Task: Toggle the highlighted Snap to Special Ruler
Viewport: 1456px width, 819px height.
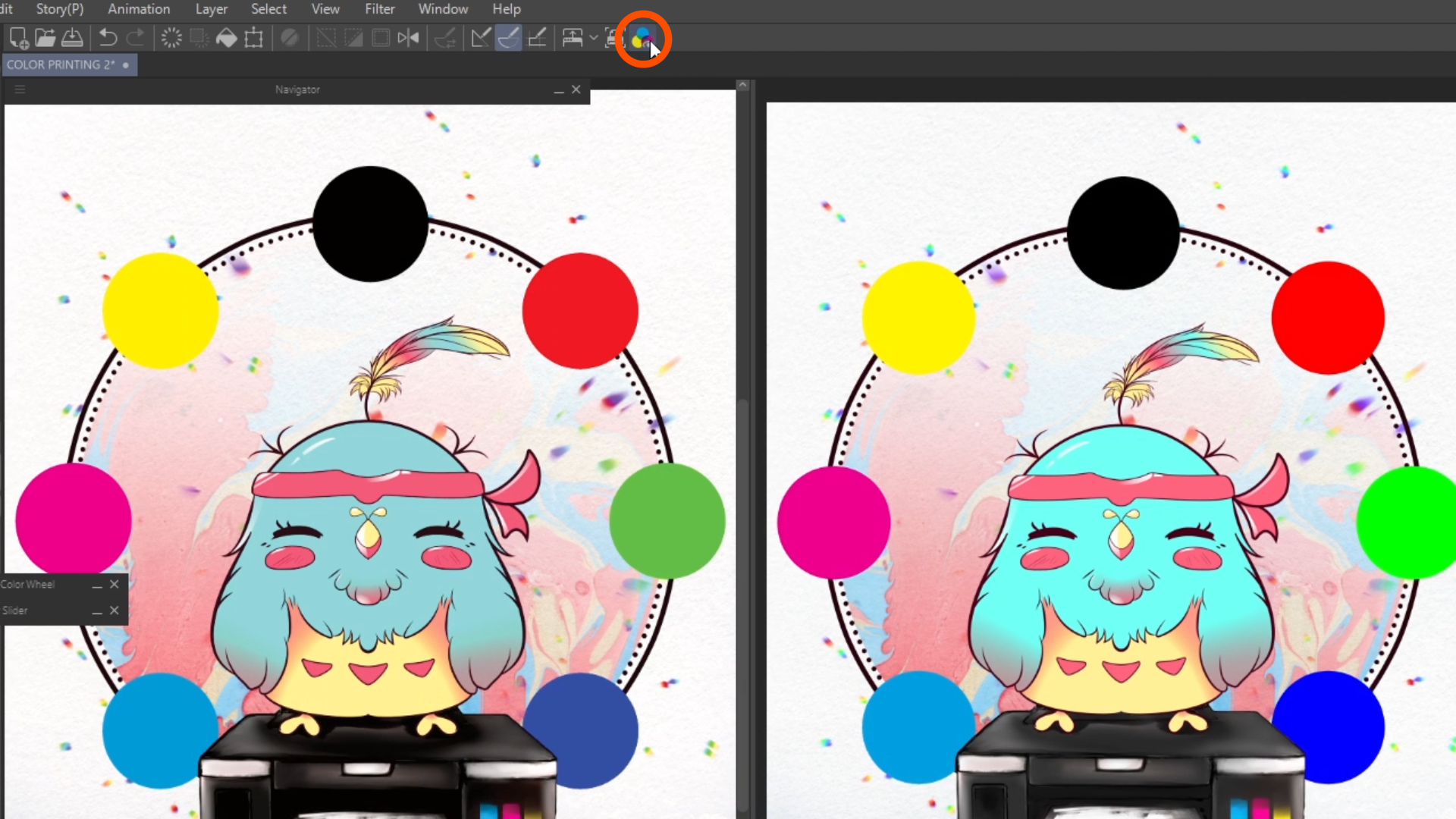Action: 508,38
